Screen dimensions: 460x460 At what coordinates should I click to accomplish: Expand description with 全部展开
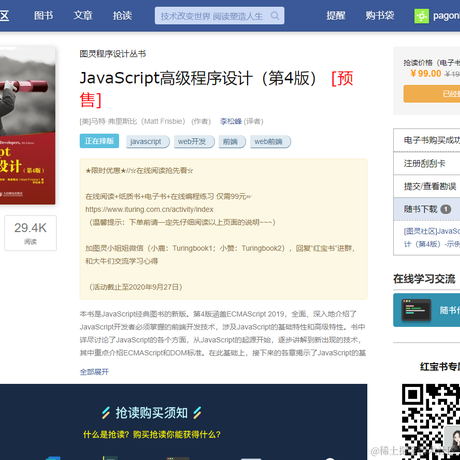[94, 372]
